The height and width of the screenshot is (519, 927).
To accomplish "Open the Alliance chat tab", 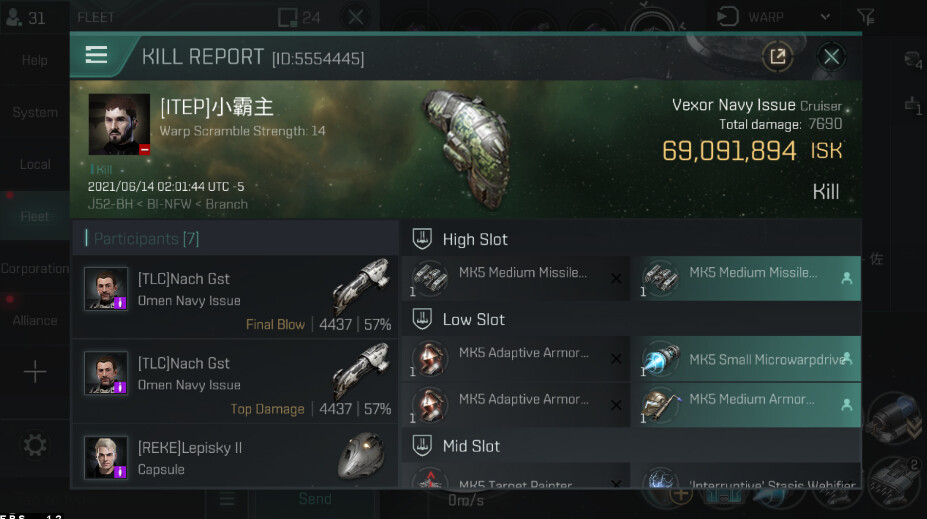I will 35,320.
